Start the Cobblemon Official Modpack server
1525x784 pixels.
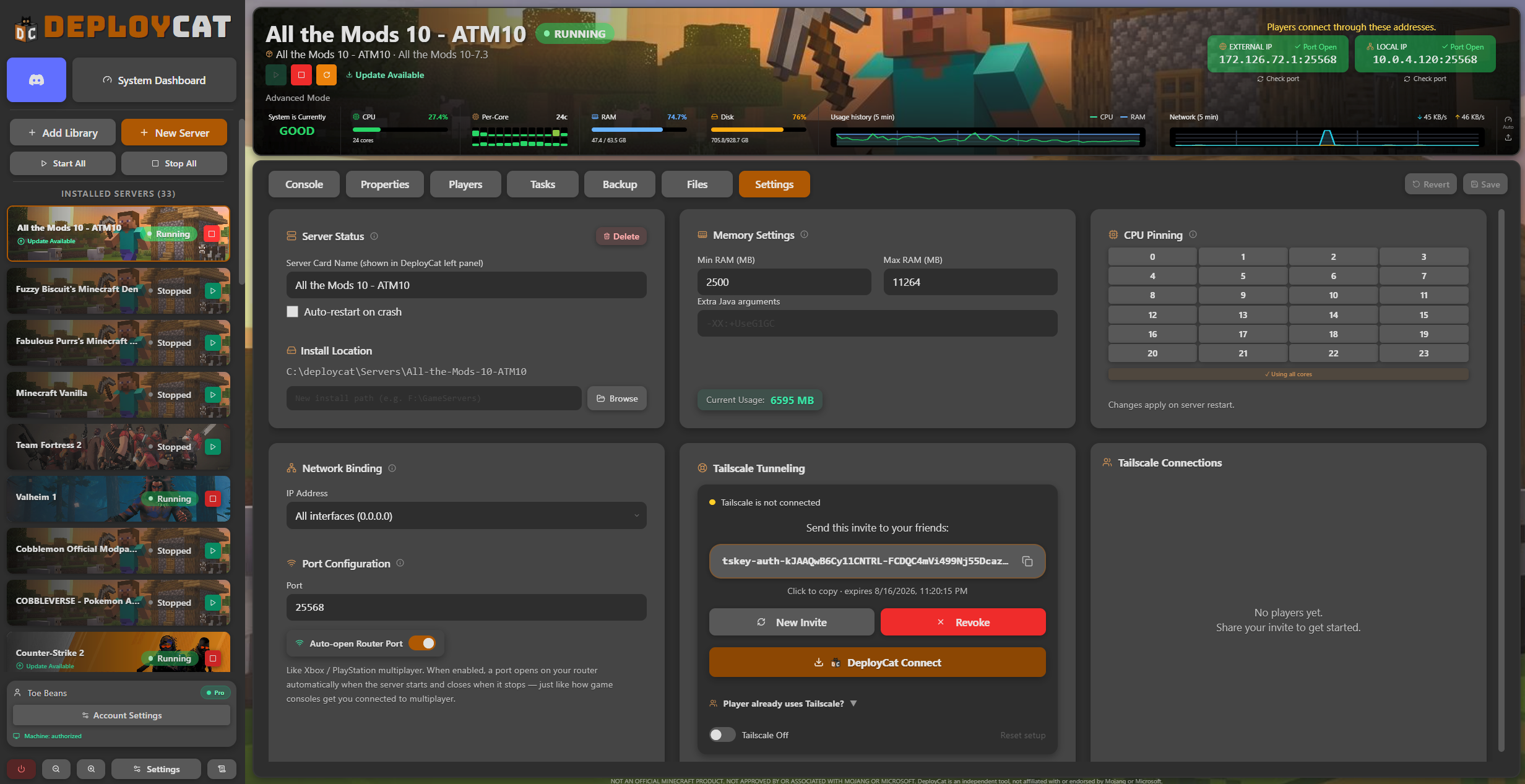pyautogui.click(x=213, y=550)
